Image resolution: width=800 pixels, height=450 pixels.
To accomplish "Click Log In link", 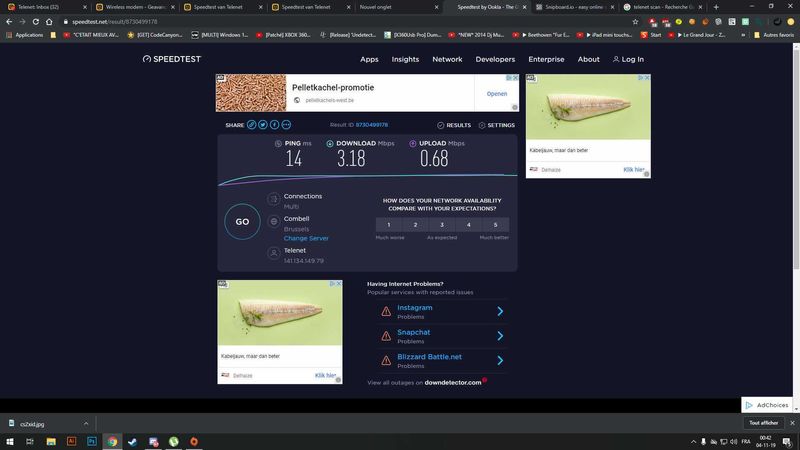I will click(x=627, y=59).
